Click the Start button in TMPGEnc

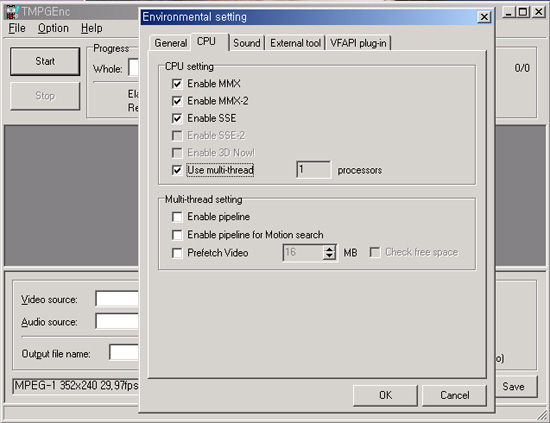[45, 61]
